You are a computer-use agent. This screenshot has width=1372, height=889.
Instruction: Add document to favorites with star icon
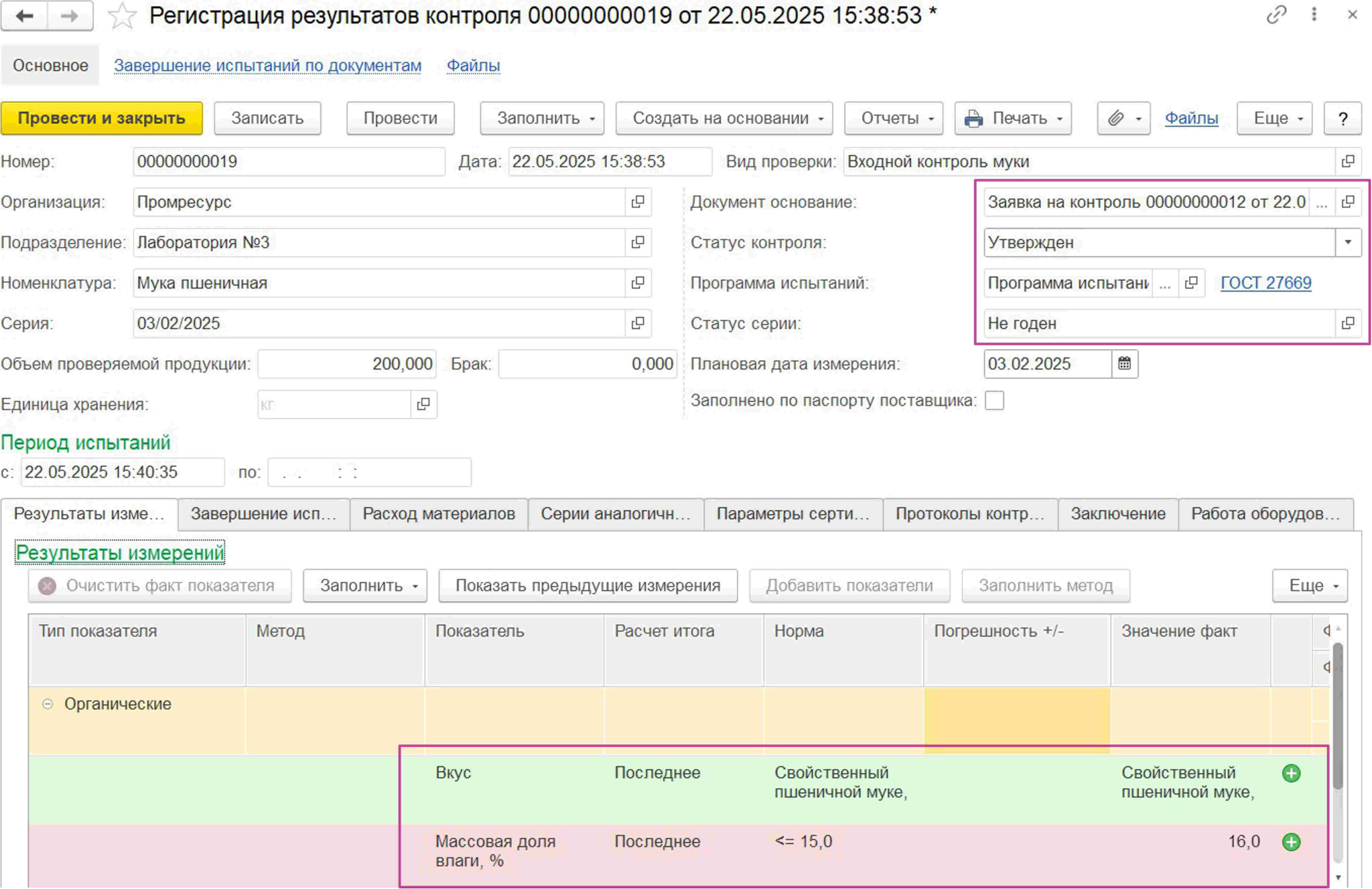pos(122,16)
